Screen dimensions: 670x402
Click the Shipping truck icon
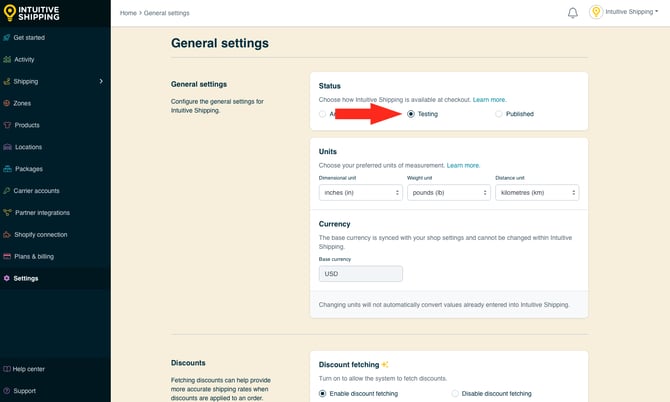(x=7, y=81)
